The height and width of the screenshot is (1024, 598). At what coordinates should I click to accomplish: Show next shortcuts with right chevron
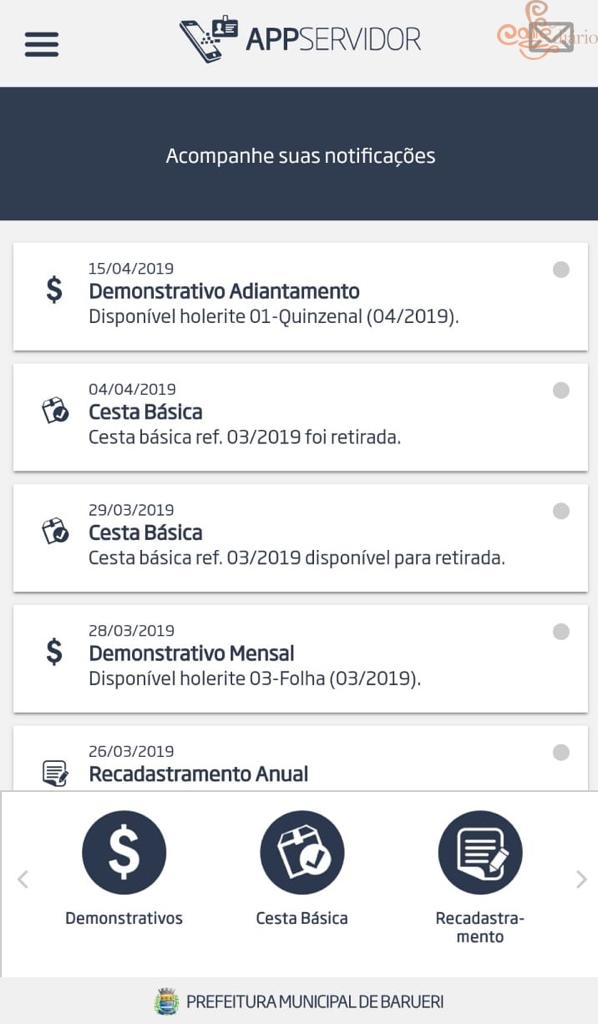[581, 880]
